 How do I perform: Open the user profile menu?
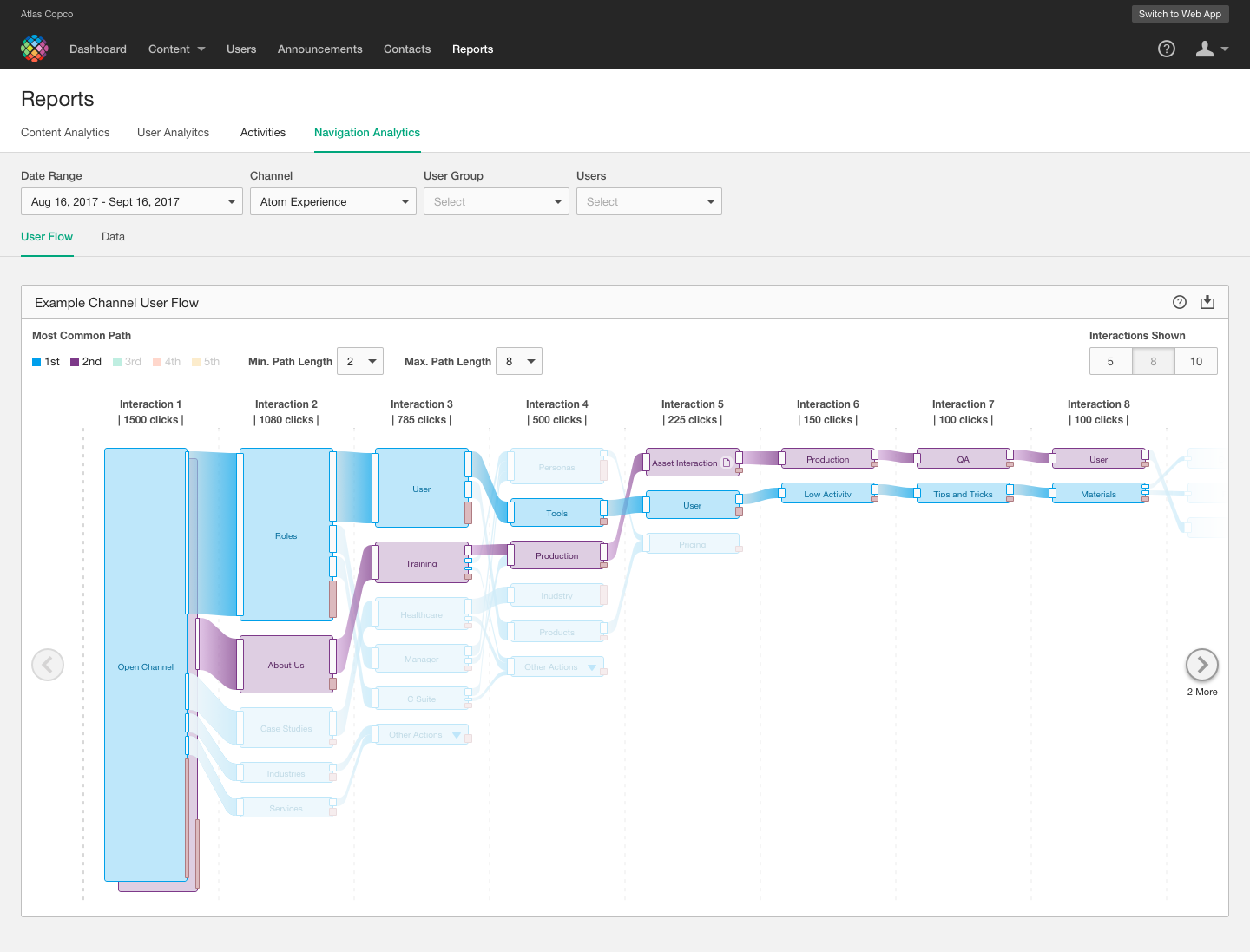(x=1210, y=49)
